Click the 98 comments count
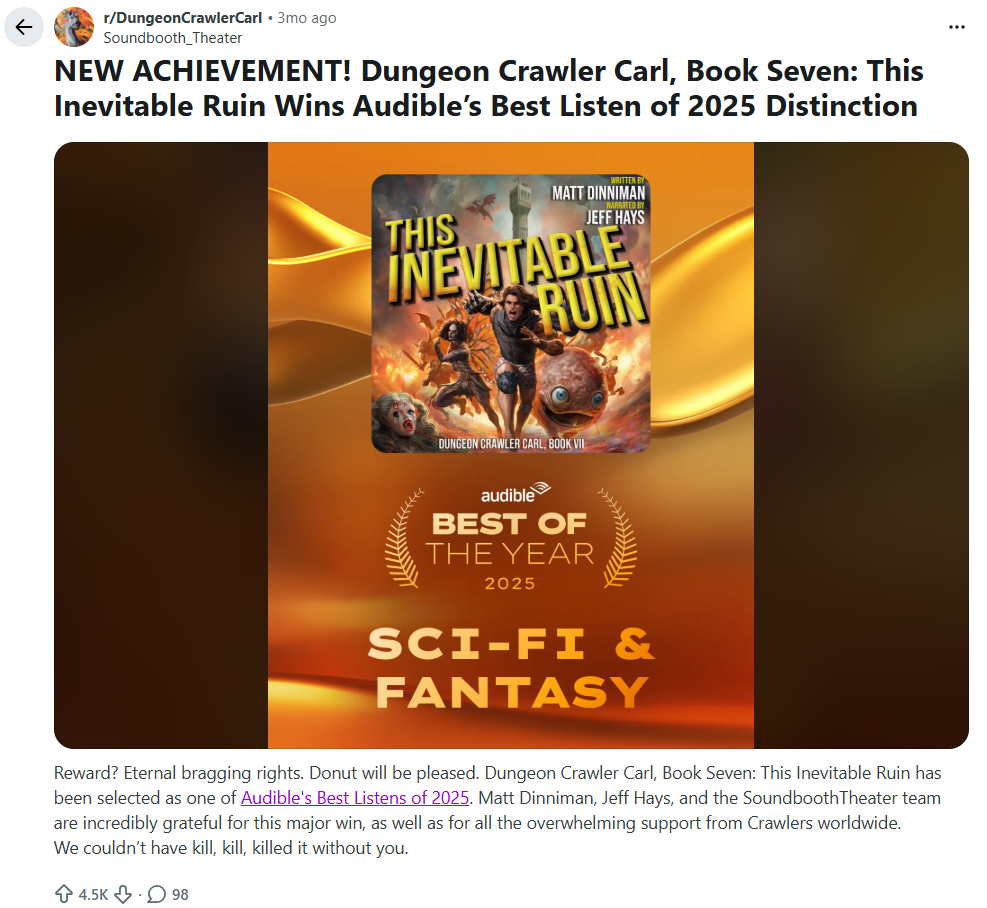 [x=180, y=894]
